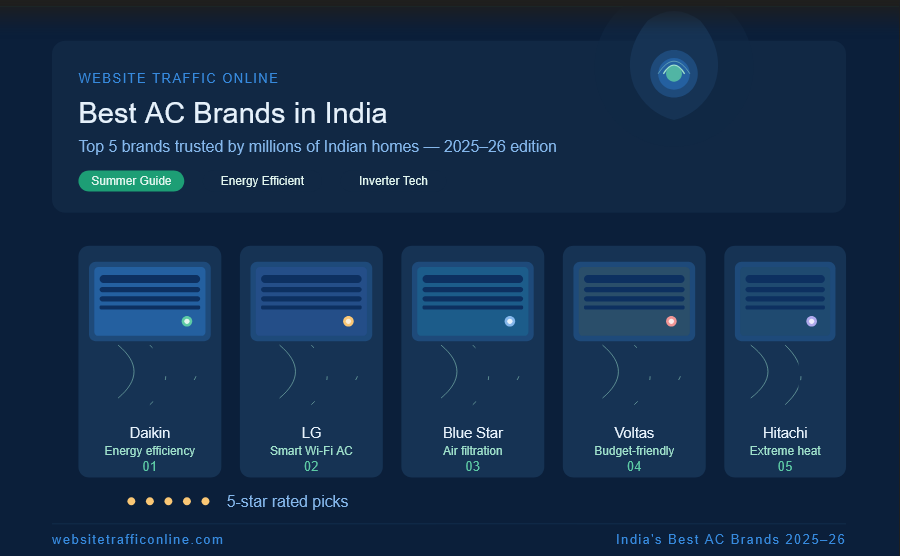Click rank number 05
The height and width of the screenshot is (556, 900).
[785, 466]
